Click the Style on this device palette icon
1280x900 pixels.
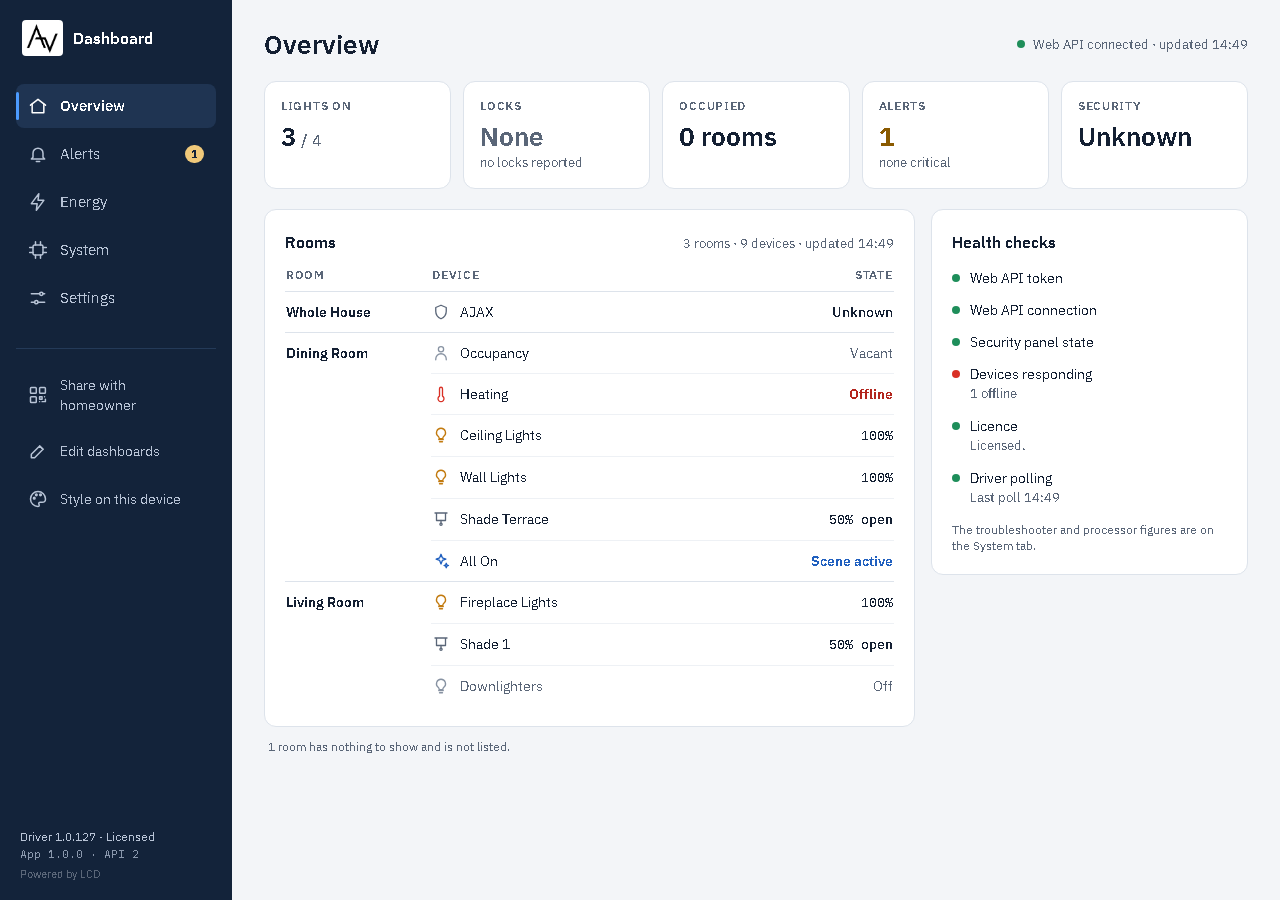38,500
